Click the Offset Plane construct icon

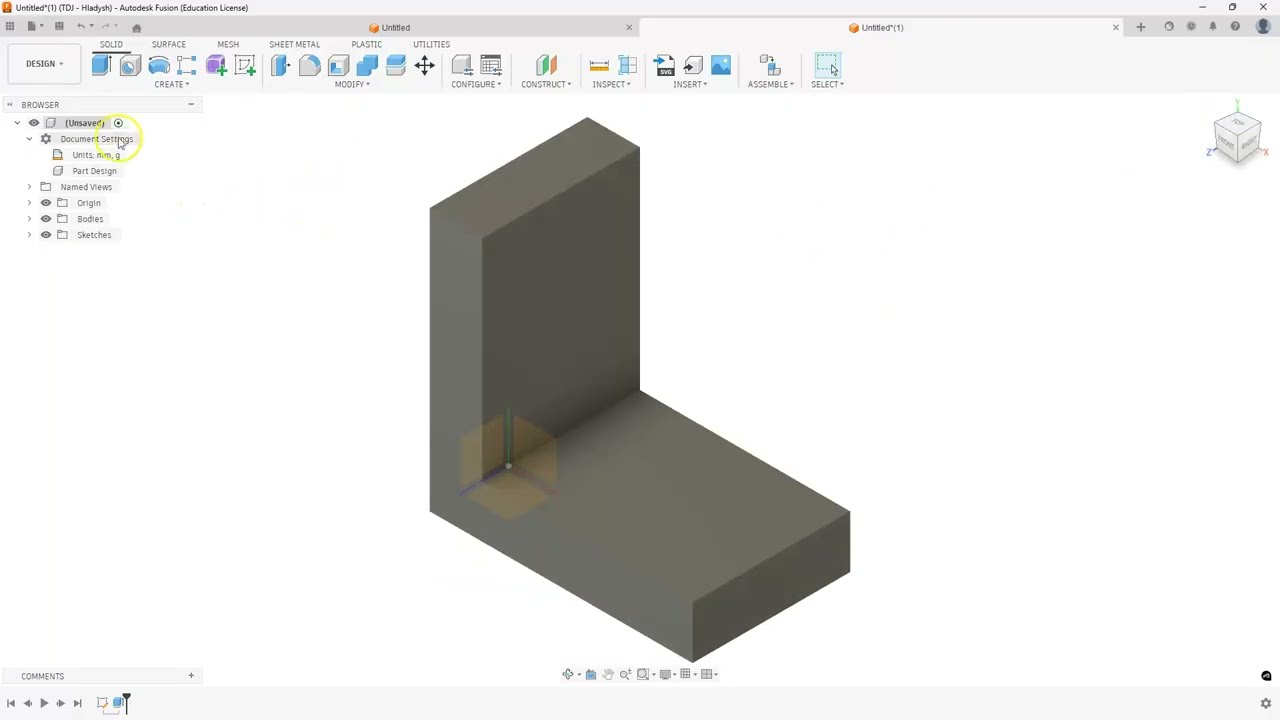click(x=546, y=66)
